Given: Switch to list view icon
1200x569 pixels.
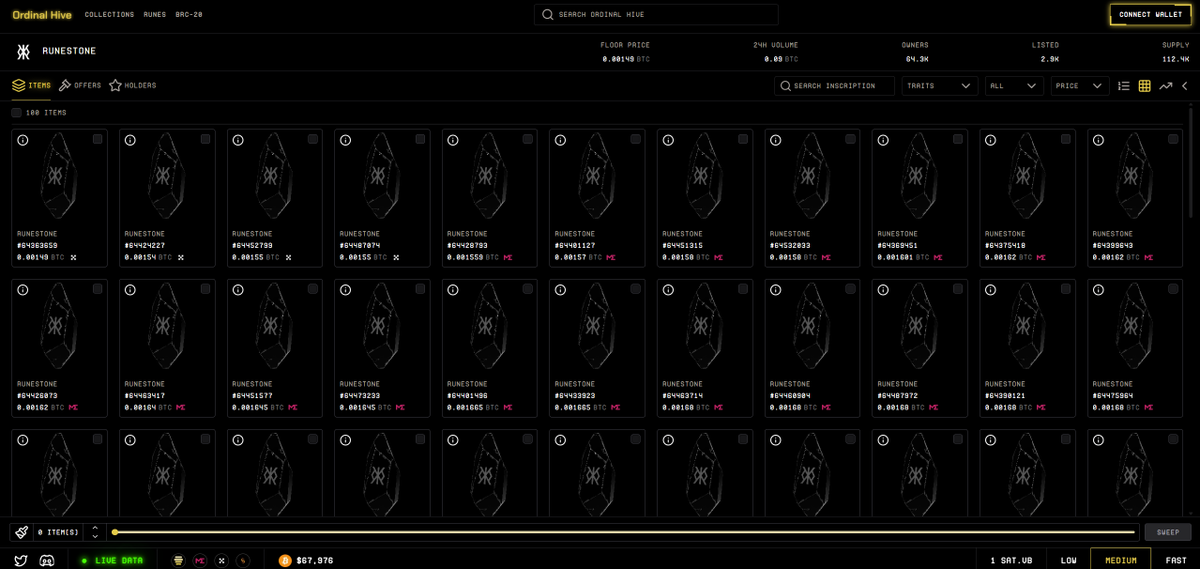Looking at the screenshot, I should (x=1124, y=86).
